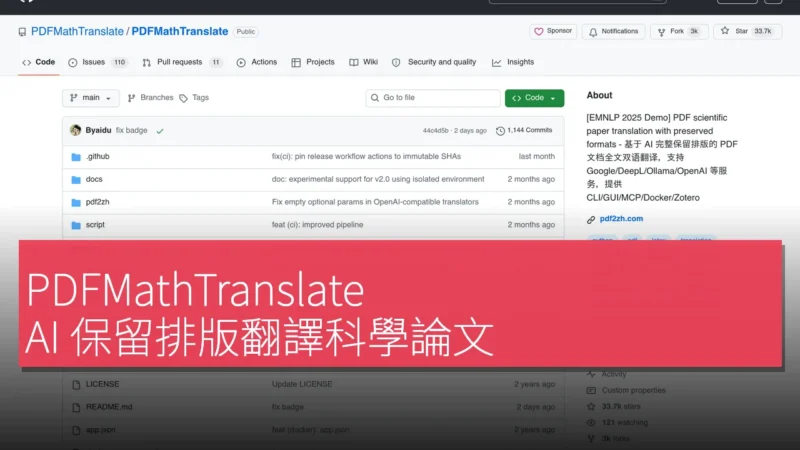Open the docs folder
The width and height of the screenshot is (800, 450).
94,179
